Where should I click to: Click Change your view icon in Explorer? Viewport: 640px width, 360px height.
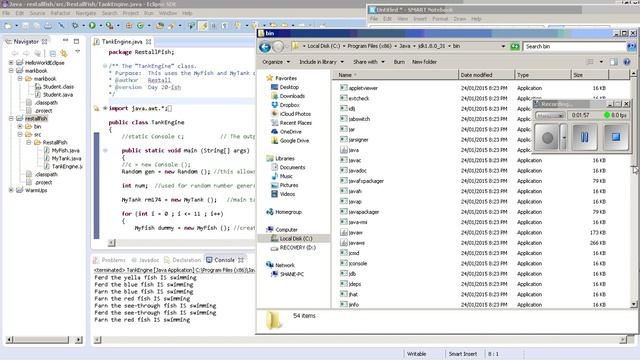pyautogui.click(x=590, y=62)
